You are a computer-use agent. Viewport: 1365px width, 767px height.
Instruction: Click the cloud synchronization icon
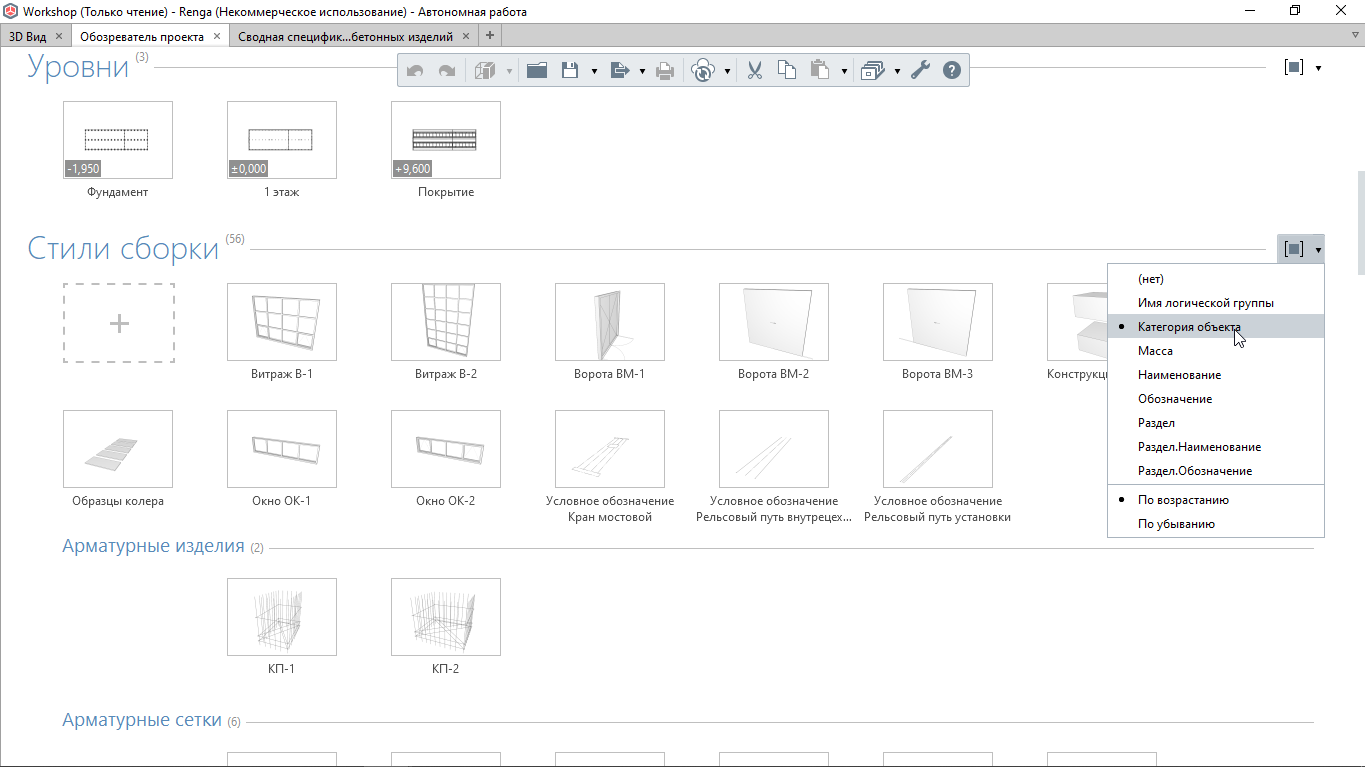point(704,71)
